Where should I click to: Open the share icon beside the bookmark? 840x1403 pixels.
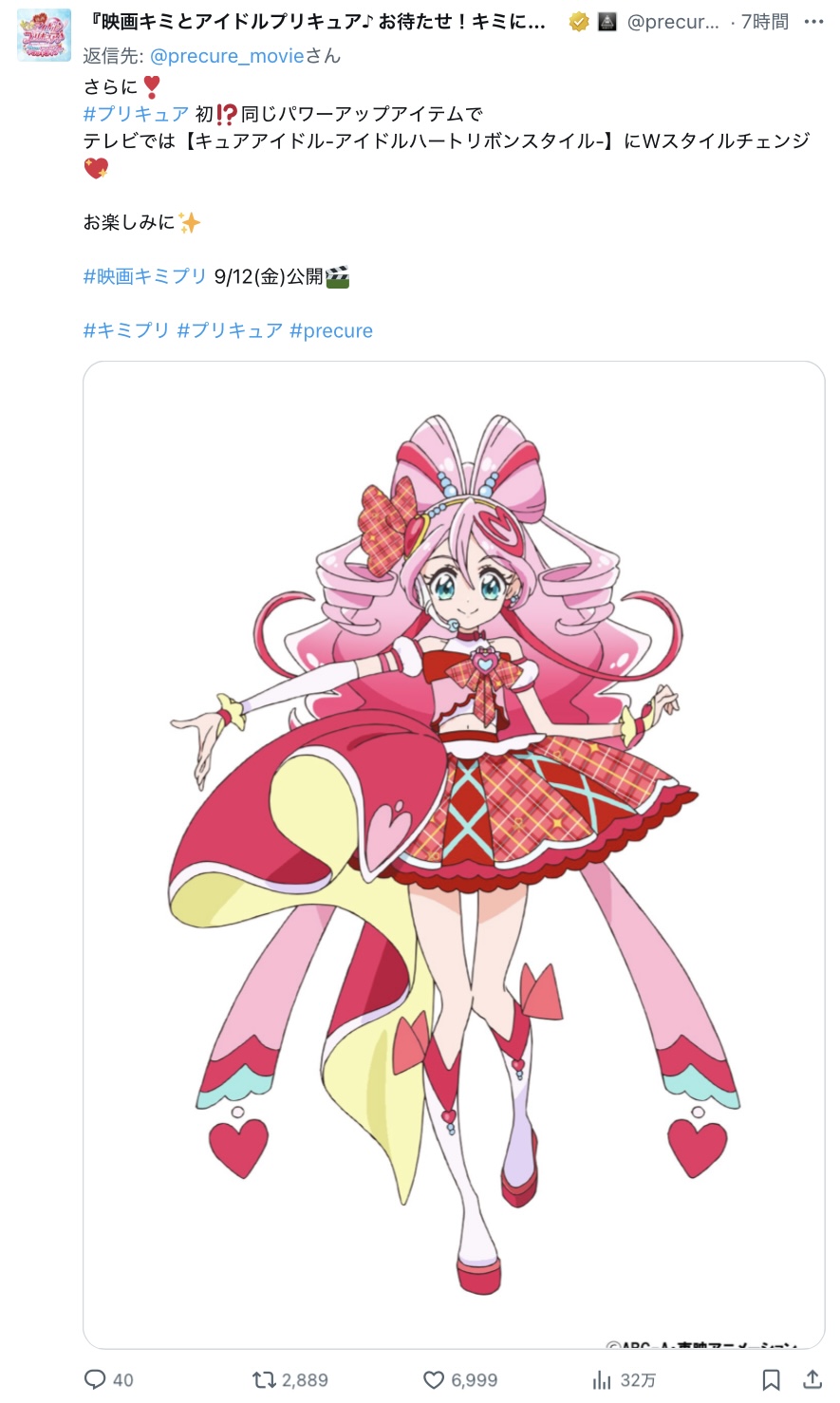pyautogui.click(x=812, y=1379)
